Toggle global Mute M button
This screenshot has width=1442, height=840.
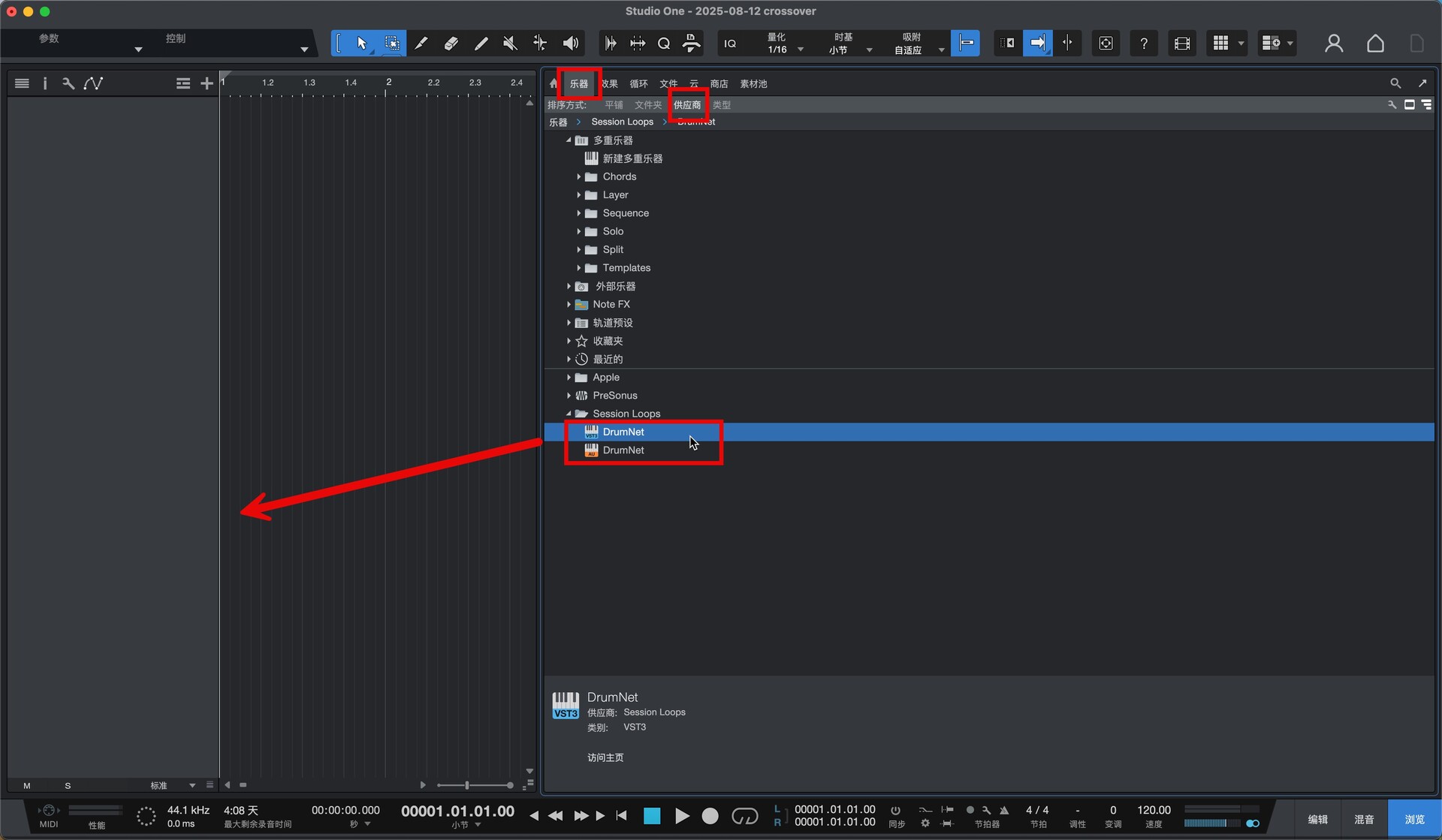(x=27, y=785)
